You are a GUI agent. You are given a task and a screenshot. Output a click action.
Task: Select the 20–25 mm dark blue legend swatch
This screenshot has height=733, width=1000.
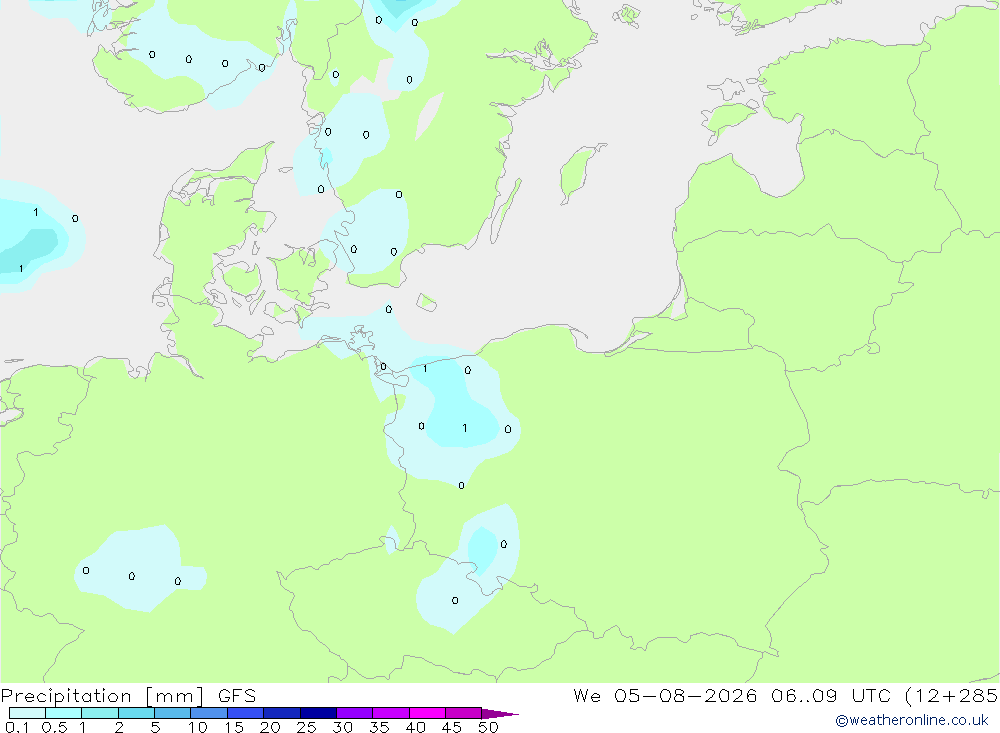281,713
